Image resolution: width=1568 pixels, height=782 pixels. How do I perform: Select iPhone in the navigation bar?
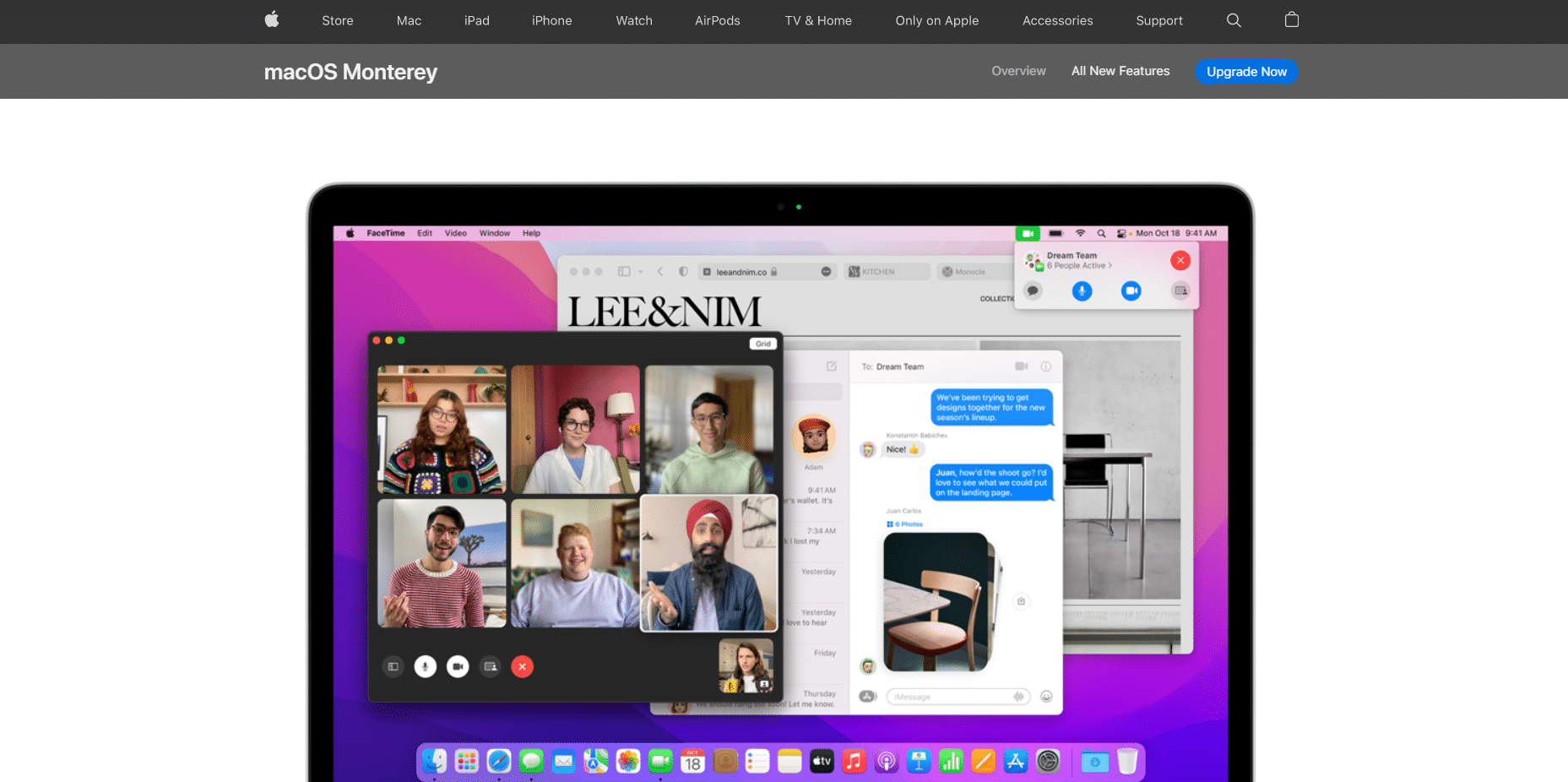coord(552,20)
